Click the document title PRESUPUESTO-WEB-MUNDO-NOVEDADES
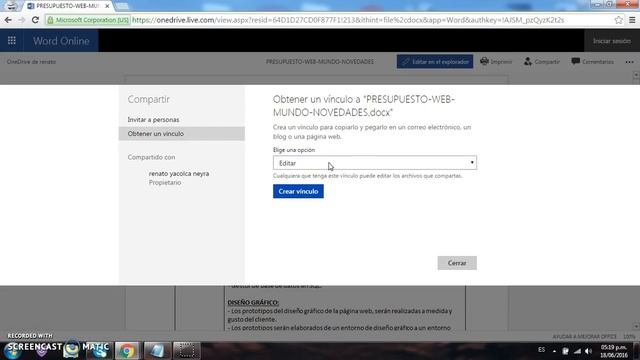 320,62
